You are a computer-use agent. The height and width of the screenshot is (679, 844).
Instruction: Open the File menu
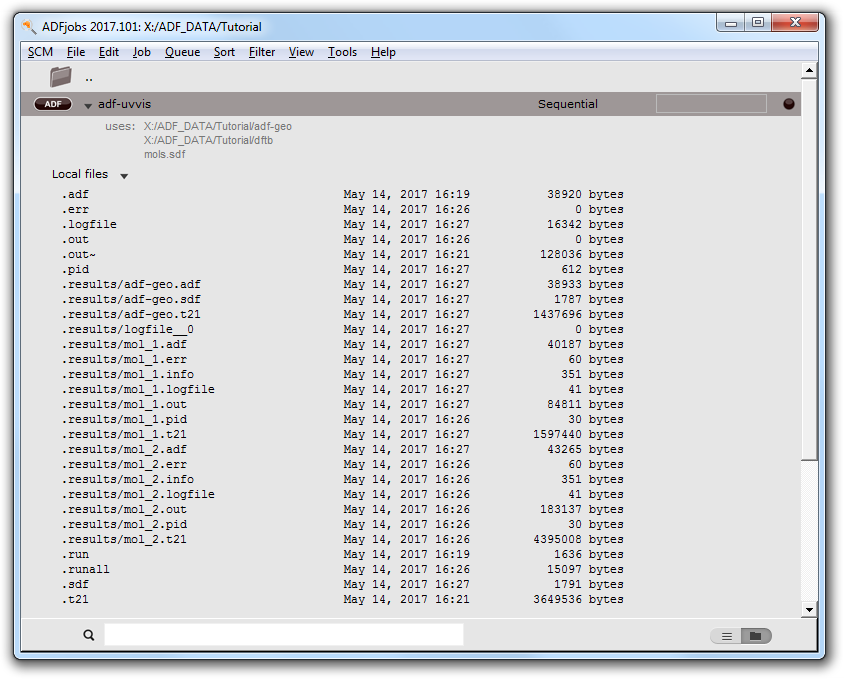tap(76, 52)
